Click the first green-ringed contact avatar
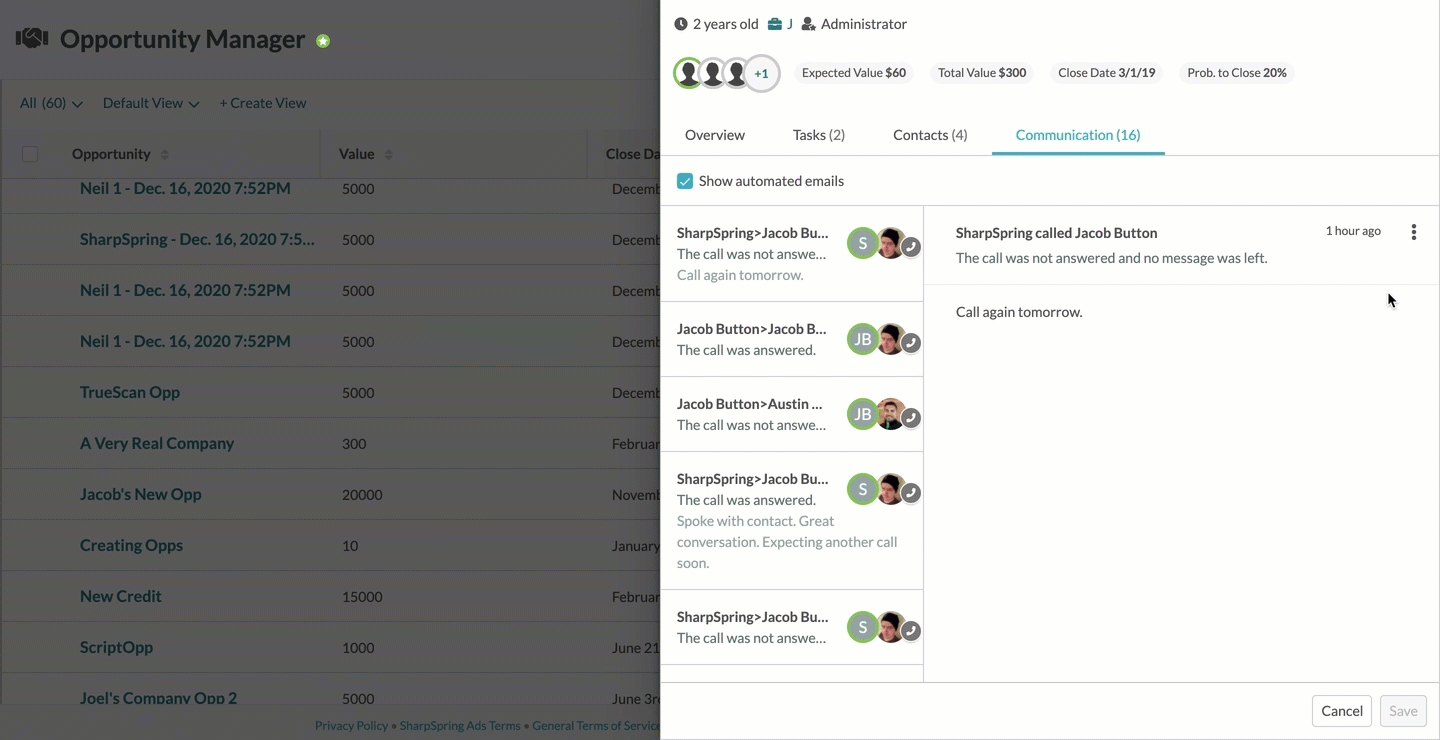Screen dimensions: 1440x740 point(688,73)
